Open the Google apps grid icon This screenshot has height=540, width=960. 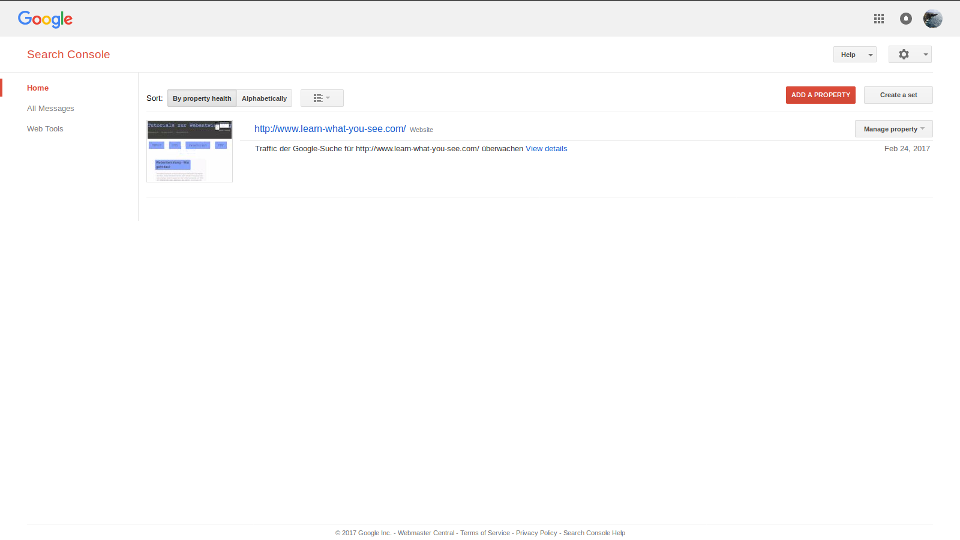(x=879, y=19)
